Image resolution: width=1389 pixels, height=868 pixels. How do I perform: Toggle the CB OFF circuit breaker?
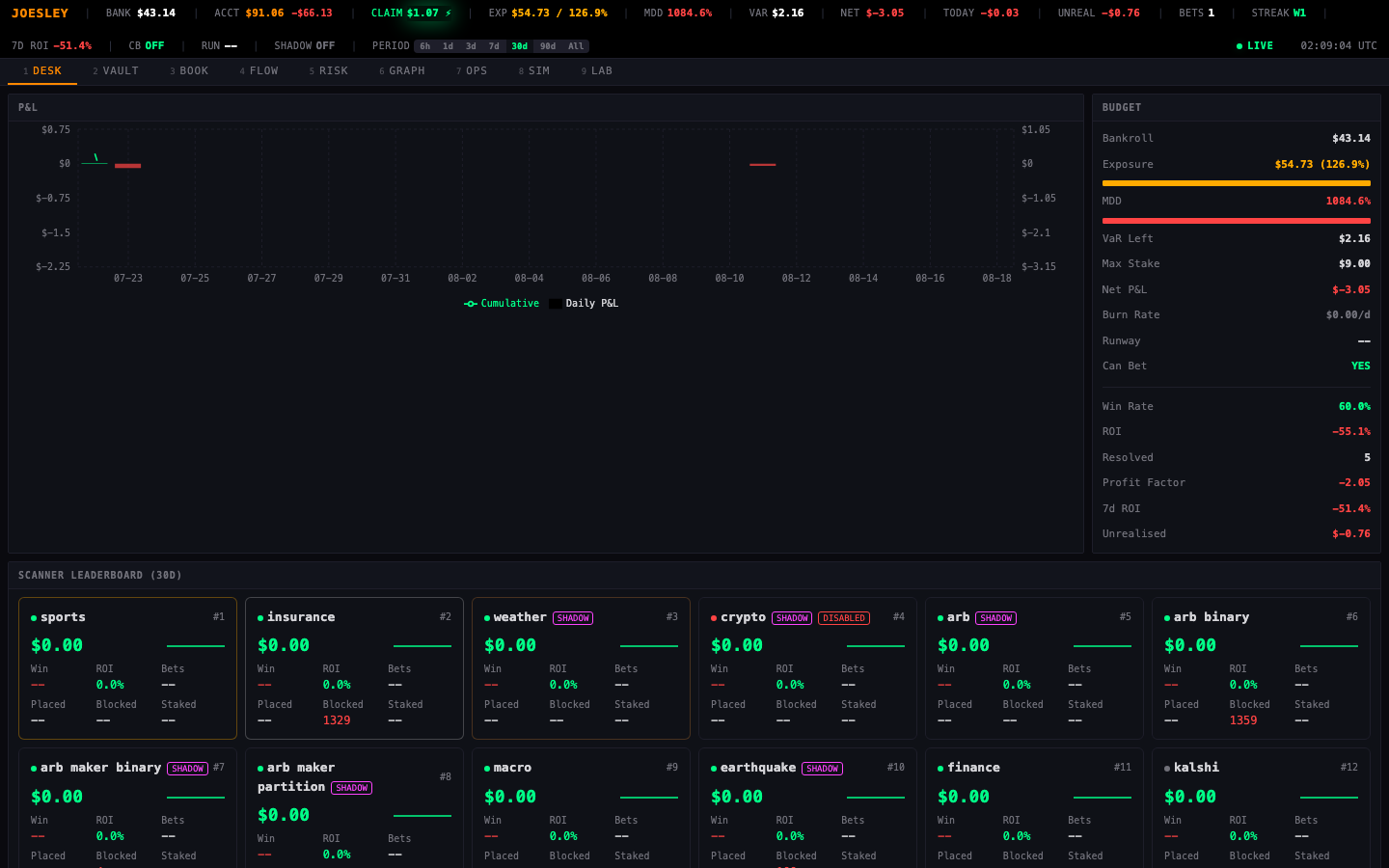coord(147,46)
